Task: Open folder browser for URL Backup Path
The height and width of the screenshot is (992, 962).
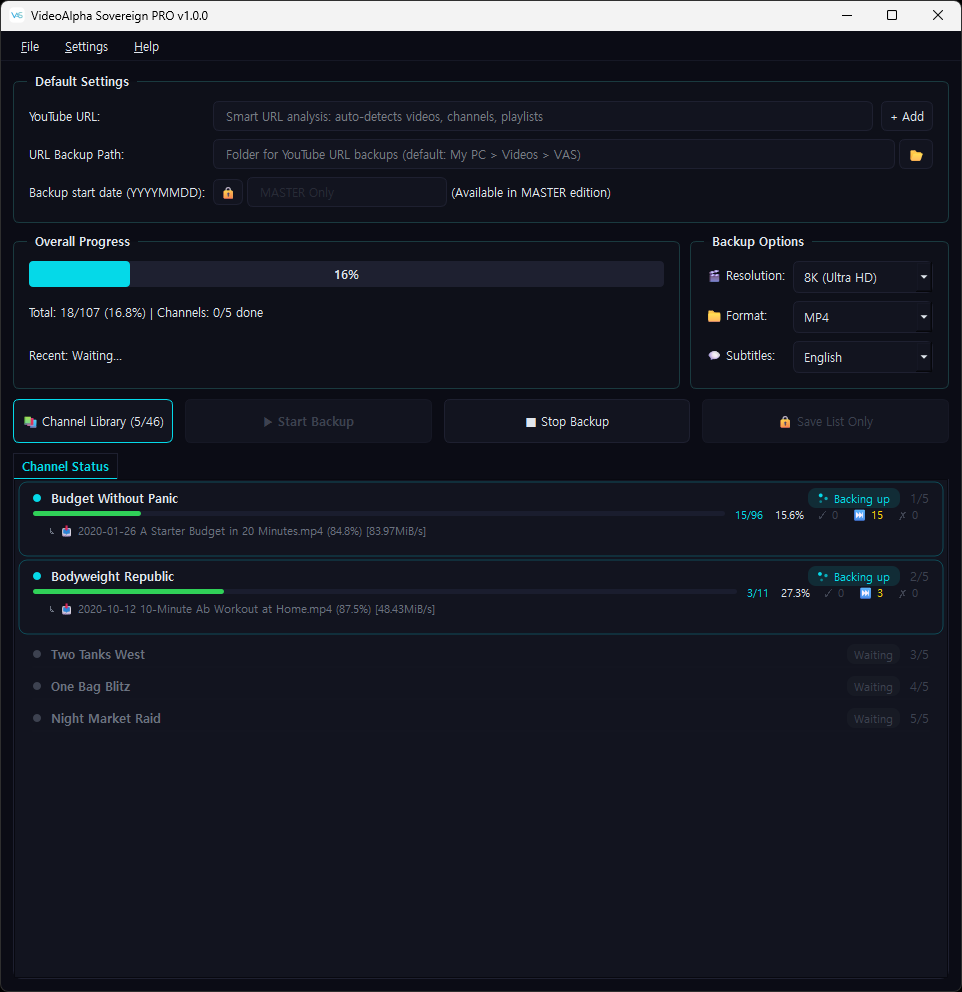Action: click(915, 154)
